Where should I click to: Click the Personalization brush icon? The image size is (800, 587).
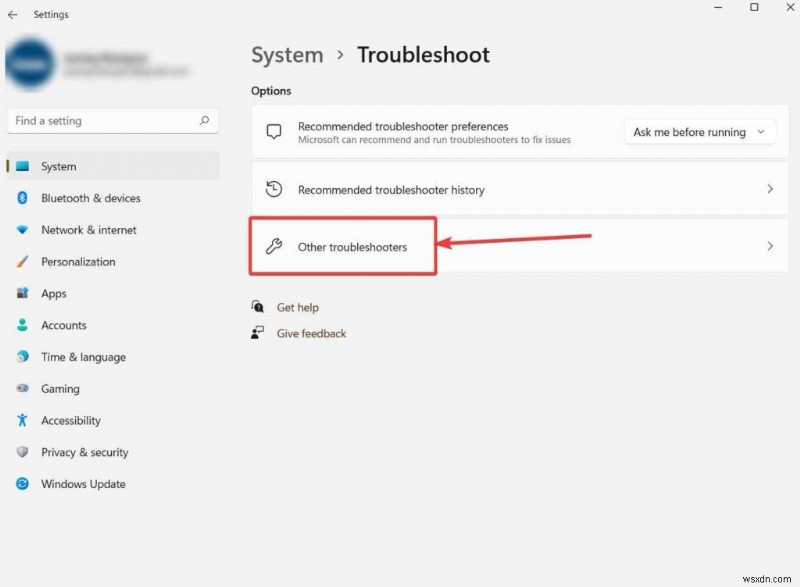pos(22,261)
